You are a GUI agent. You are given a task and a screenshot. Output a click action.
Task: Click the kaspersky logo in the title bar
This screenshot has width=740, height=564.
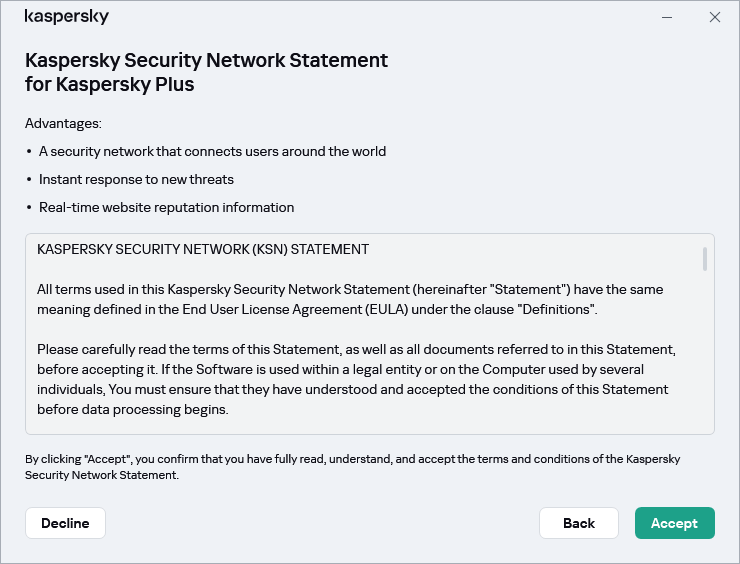(66, 17)
